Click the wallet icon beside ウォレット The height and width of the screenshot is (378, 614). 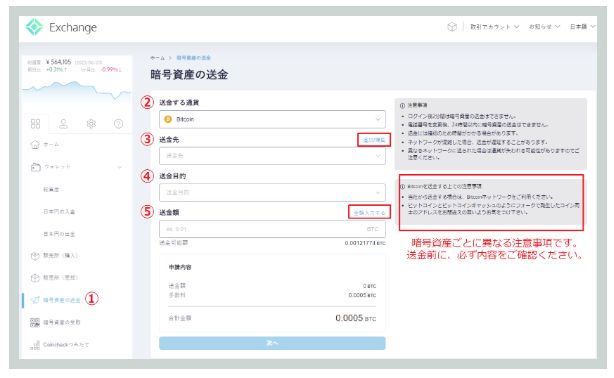click(x=35, y=167)
